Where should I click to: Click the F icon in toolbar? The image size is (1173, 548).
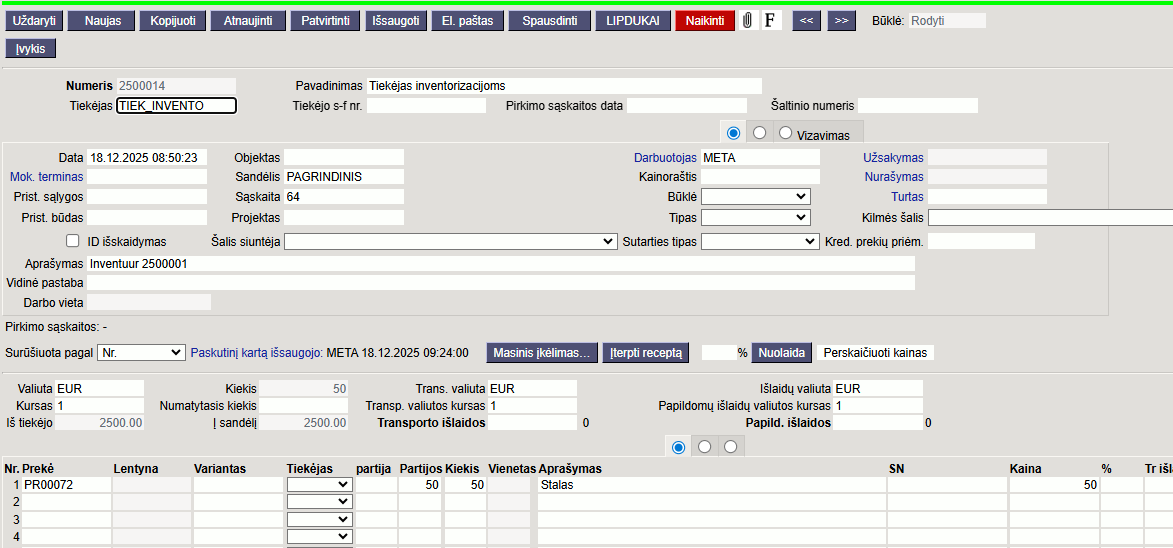point(771,20)
